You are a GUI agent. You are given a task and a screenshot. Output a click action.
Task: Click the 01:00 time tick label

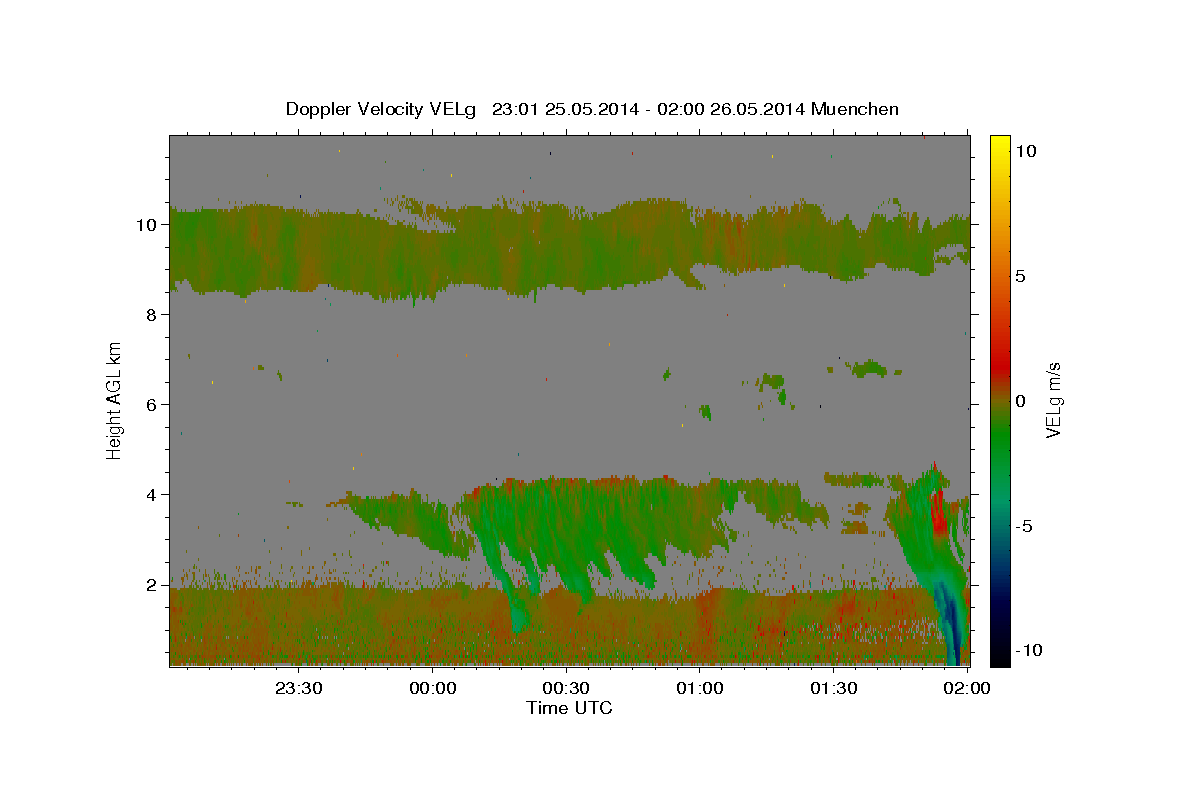click(x=700, y=689)
